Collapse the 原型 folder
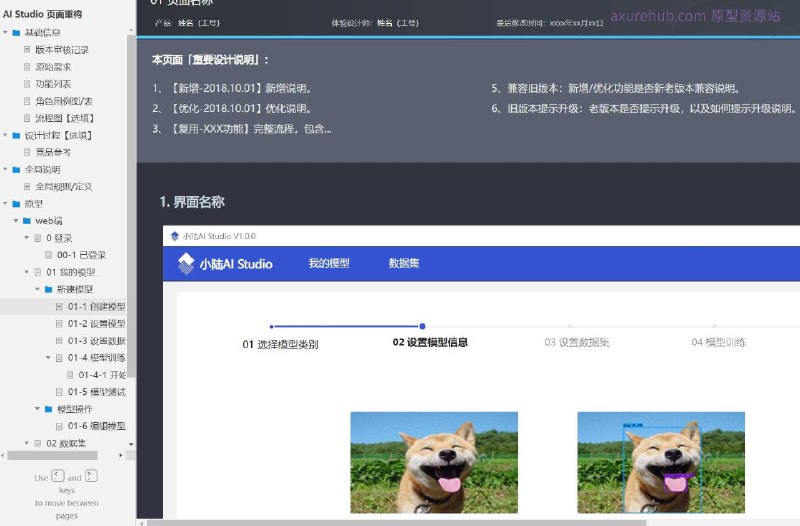Image resolution: width=800 pixels, height=526 pixels. coord(5,204)
